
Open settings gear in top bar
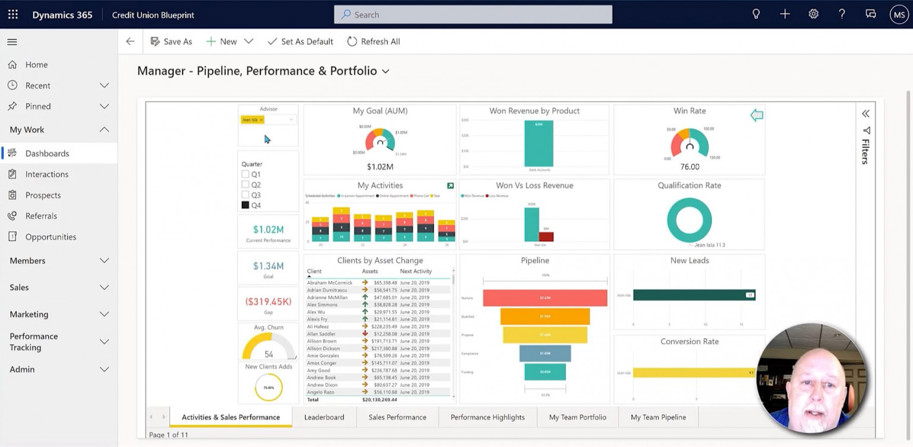pos(813,15)
